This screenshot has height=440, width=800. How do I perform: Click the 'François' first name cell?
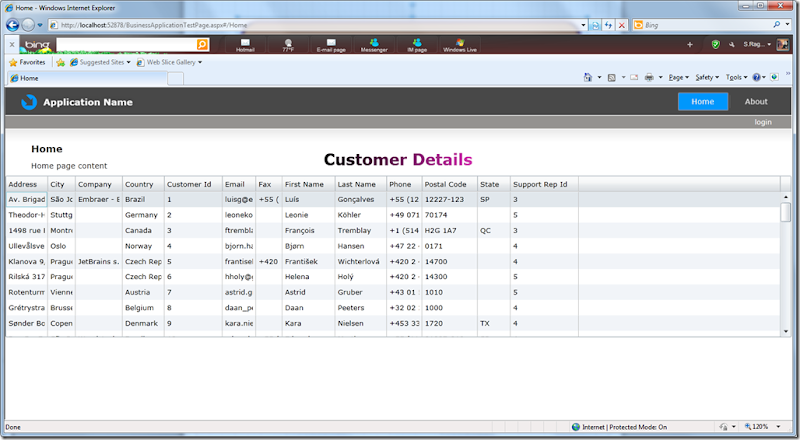point(309,230)
